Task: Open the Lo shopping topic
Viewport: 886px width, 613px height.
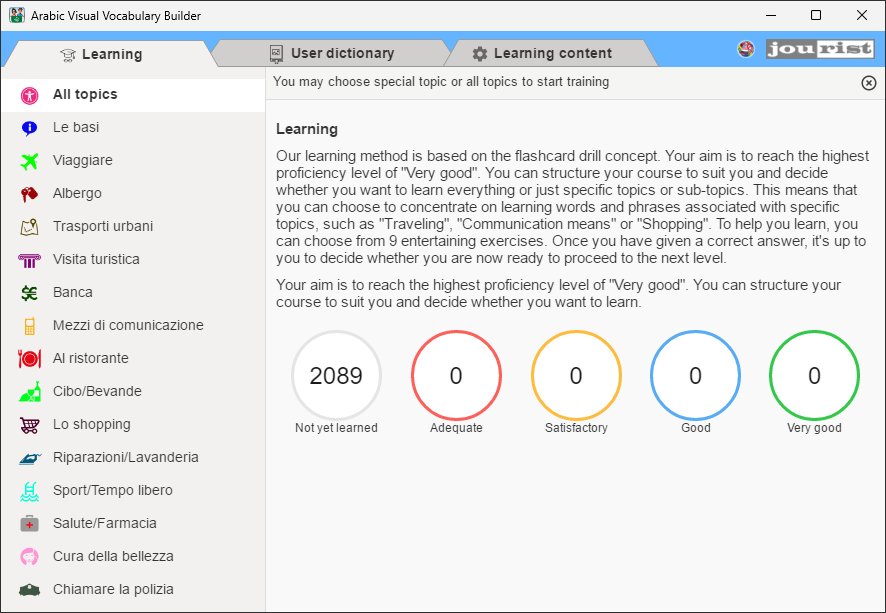Action: pyautogui.click(x=133, y=424)
